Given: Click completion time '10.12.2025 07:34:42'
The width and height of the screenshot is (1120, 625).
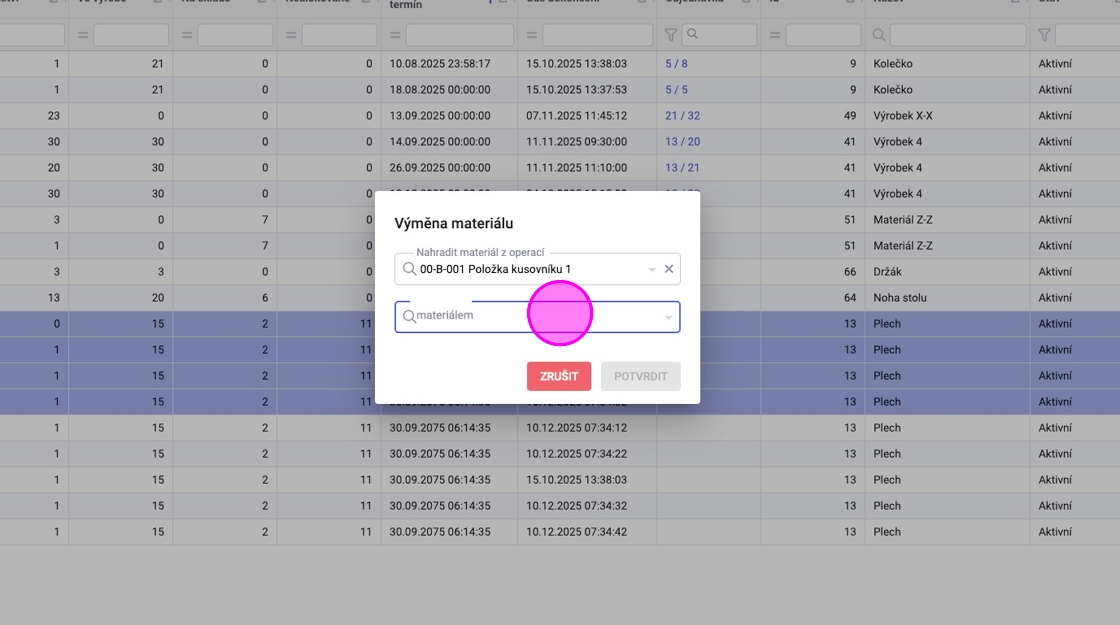Looking at the screenshot, I should point(576,532).
